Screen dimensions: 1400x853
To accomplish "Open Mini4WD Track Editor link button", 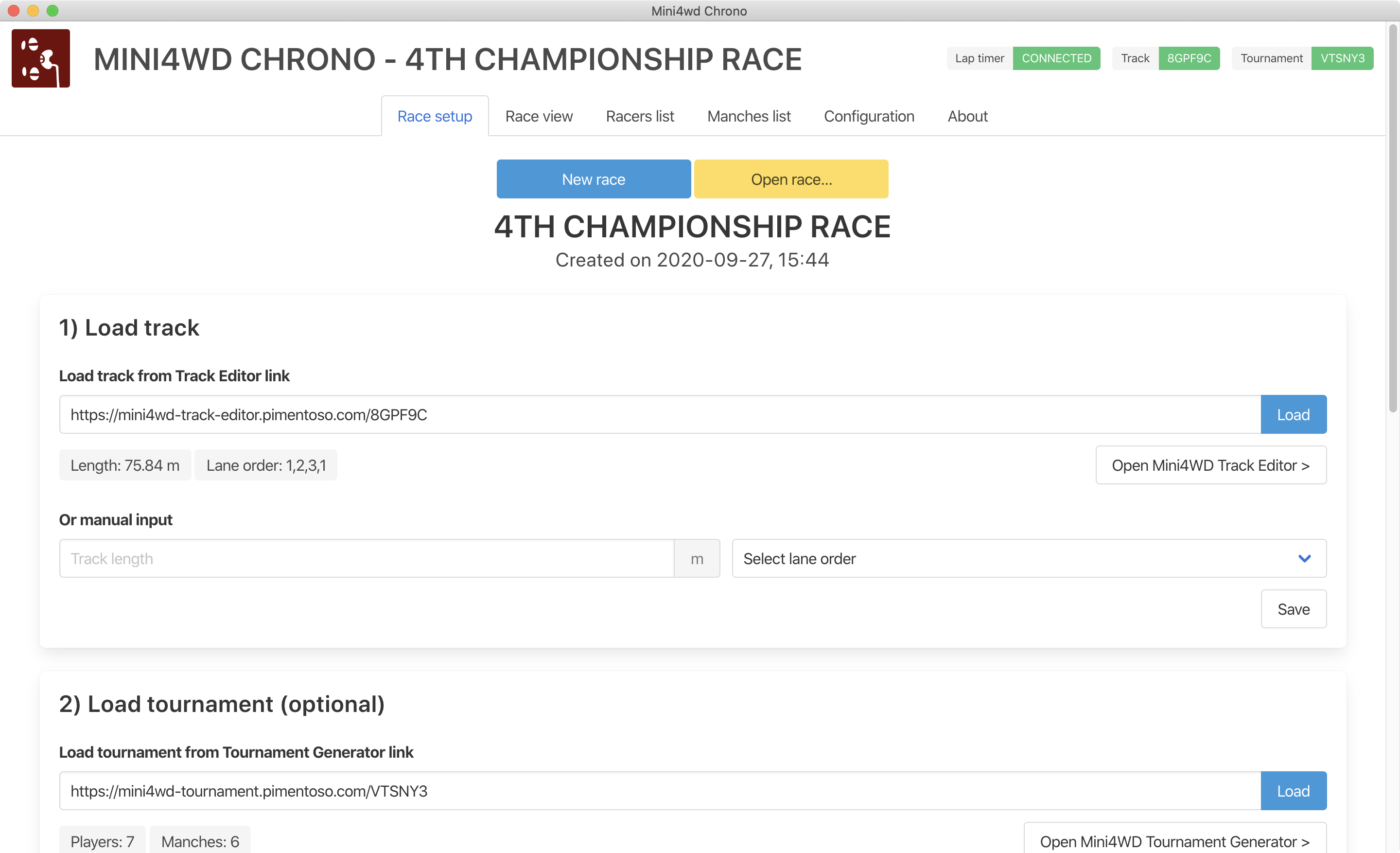I will coord(1210,465).
